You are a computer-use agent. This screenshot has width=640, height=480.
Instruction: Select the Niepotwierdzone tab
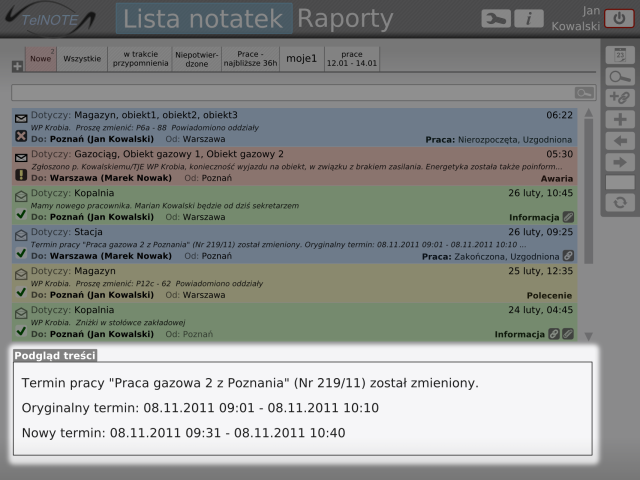[197, 59]
